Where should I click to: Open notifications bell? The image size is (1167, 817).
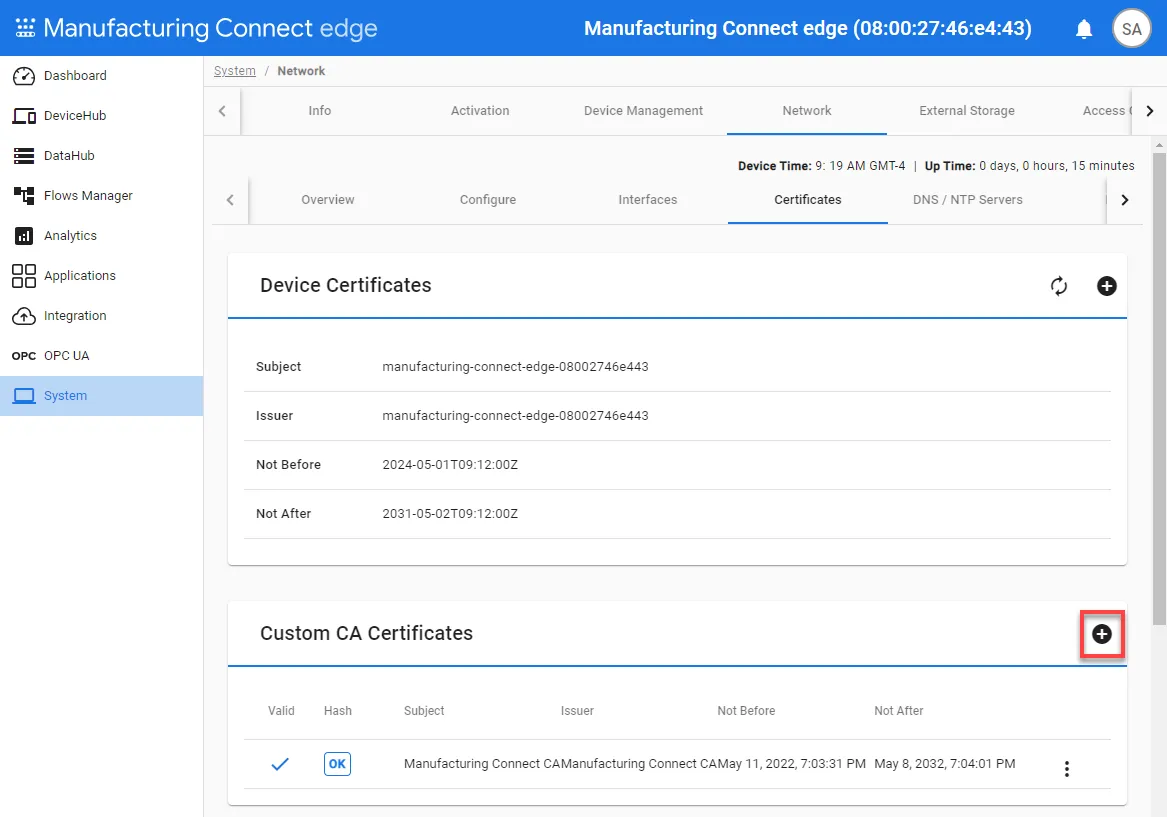click(x=1084, y=29)
